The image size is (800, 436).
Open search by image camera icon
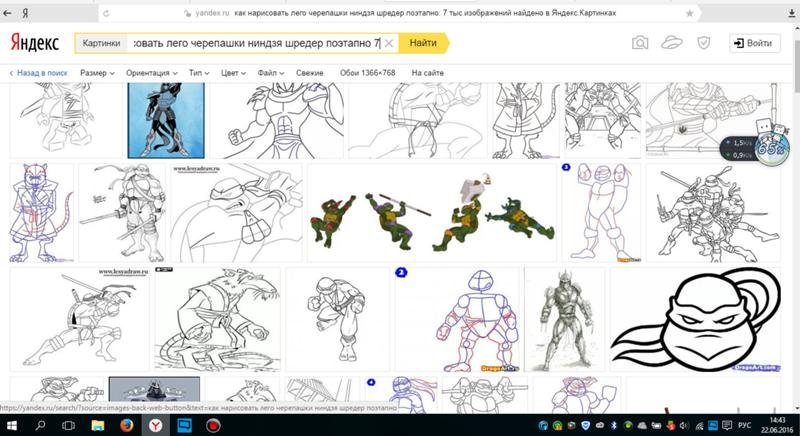coord(640,43)
